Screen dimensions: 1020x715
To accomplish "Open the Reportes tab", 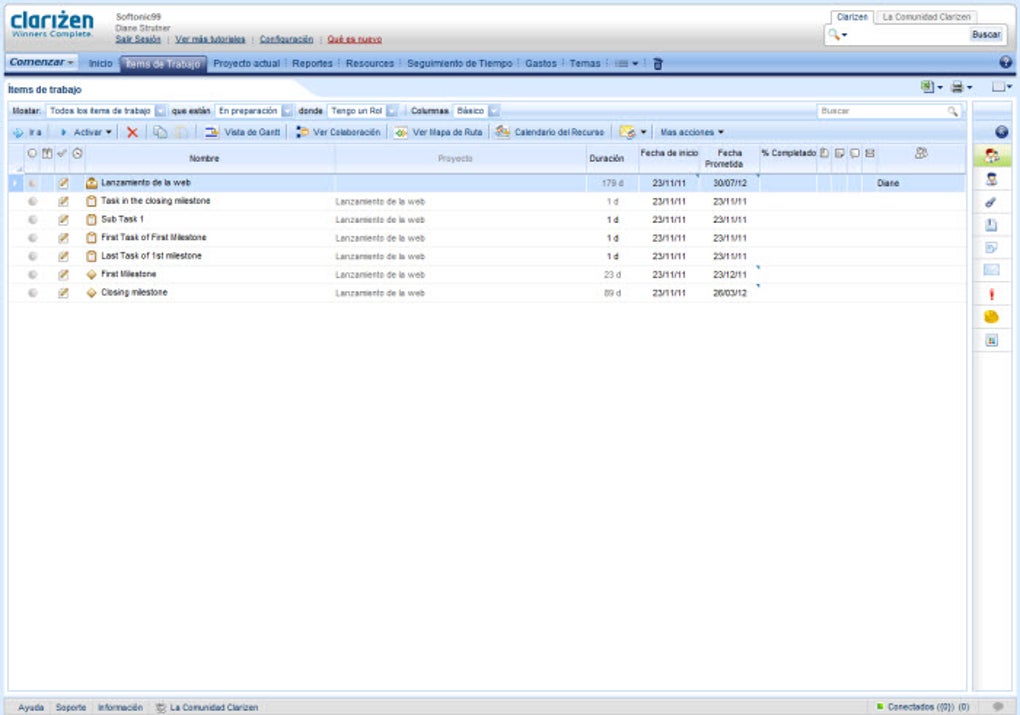I will pos(312,64).
